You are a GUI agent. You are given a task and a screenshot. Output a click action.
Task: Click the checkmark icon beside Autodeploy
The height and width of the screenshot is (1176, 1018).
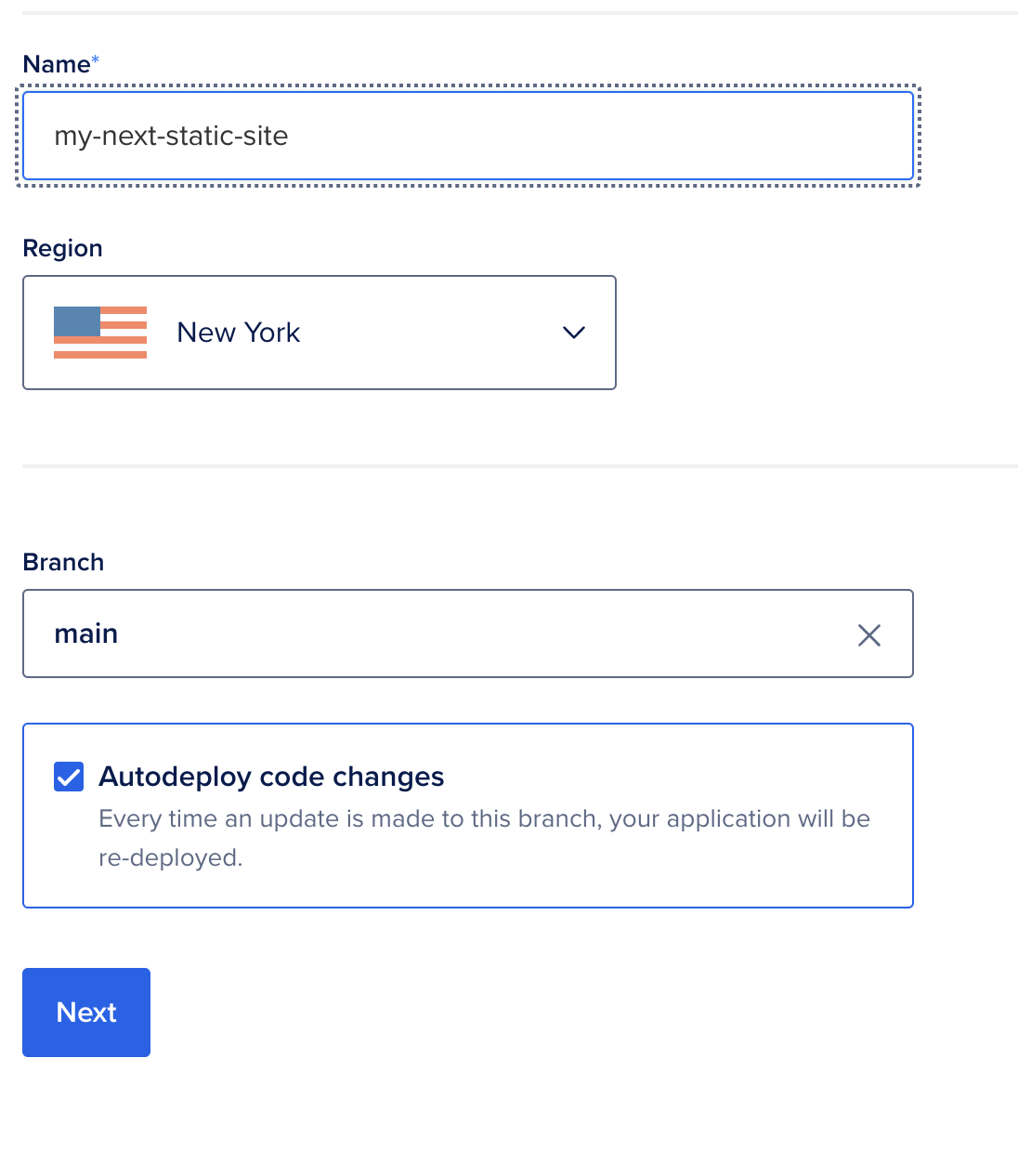pyautogui.click(x=69, y=777)
